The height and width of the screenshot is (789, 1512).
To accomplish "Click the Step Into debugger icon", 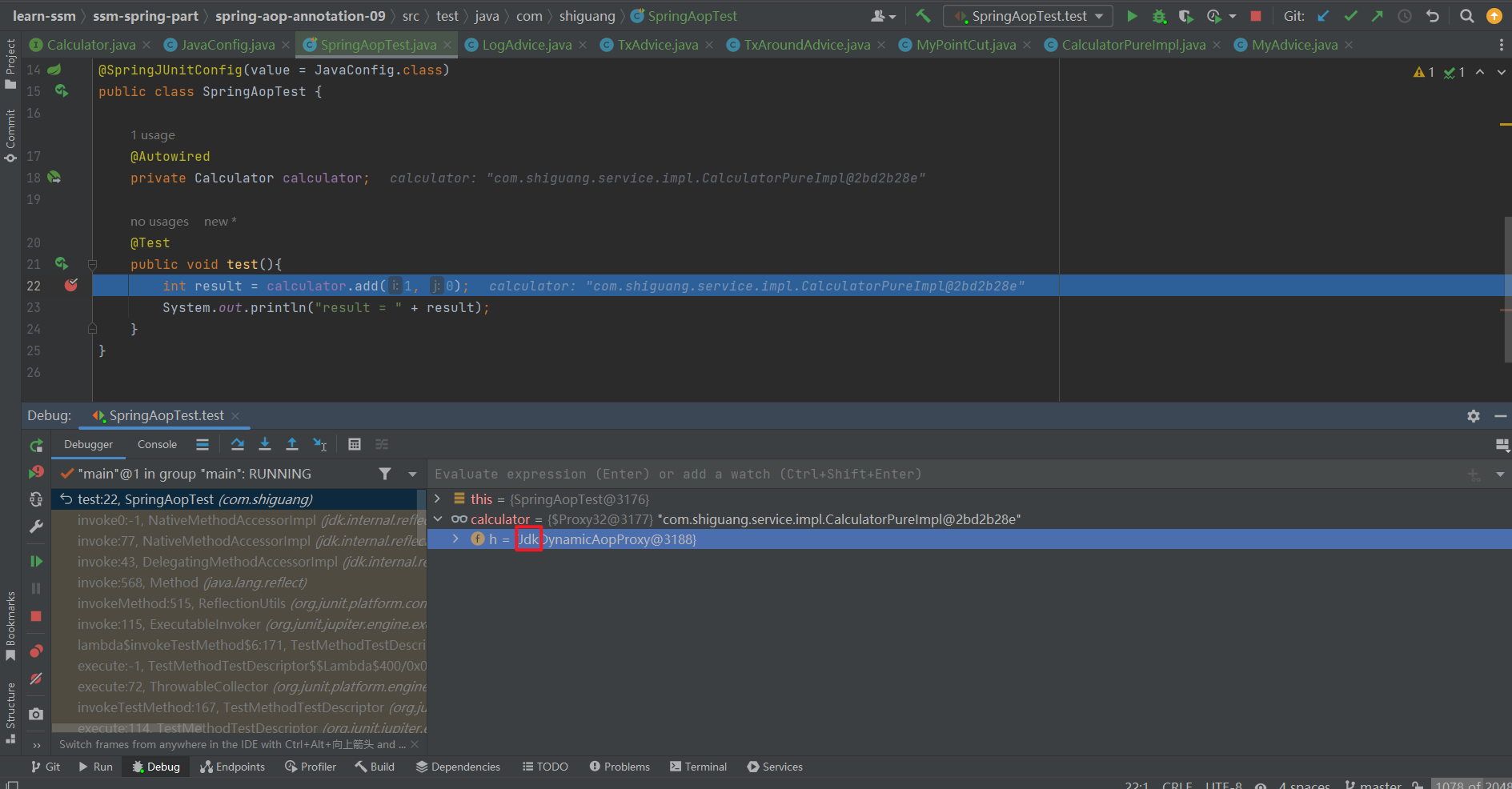I will pyautogui.click(x=265, y=444).
